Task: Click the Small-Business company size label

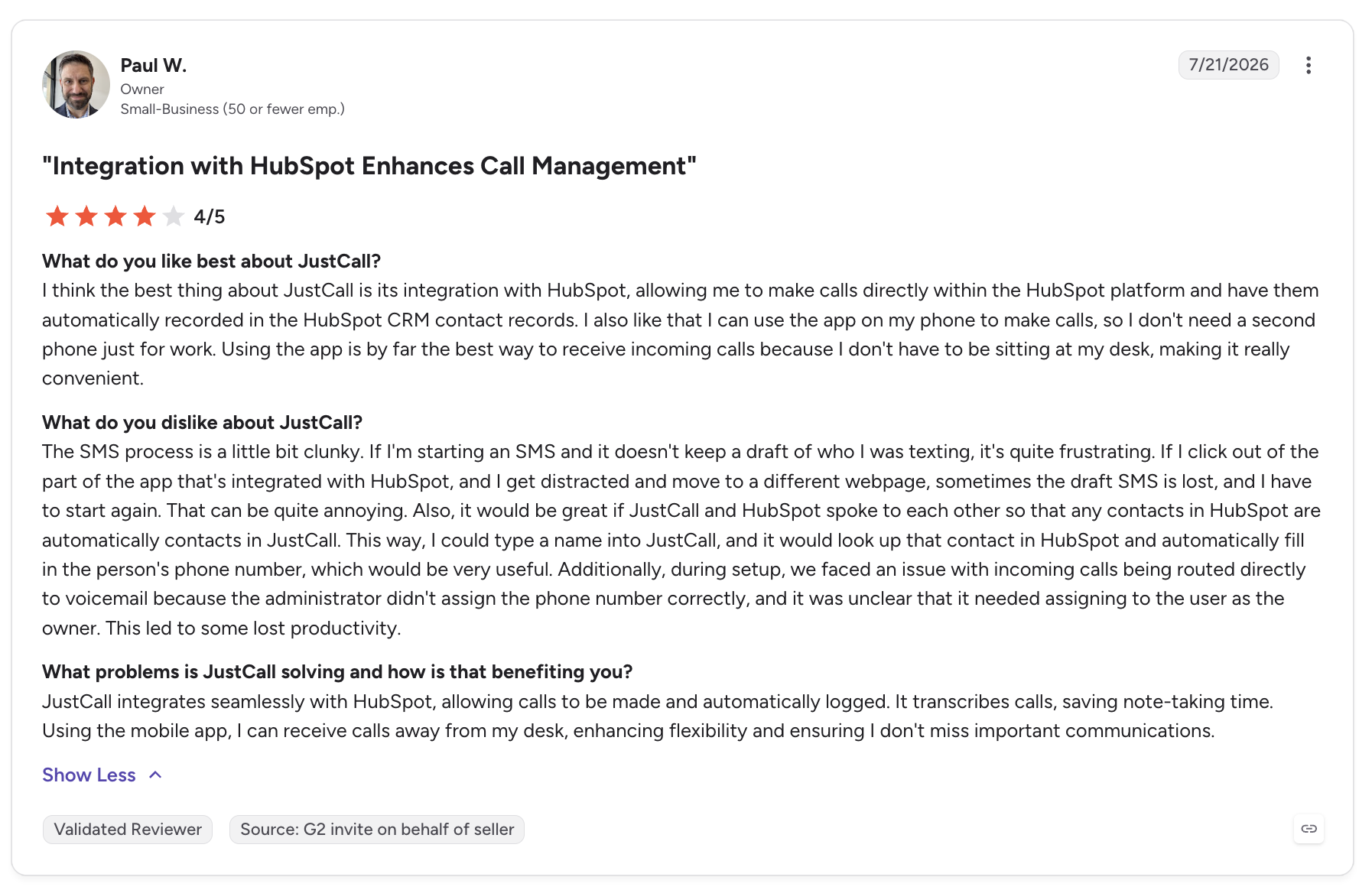Action: pyautogui.click(x=232, y=109)
